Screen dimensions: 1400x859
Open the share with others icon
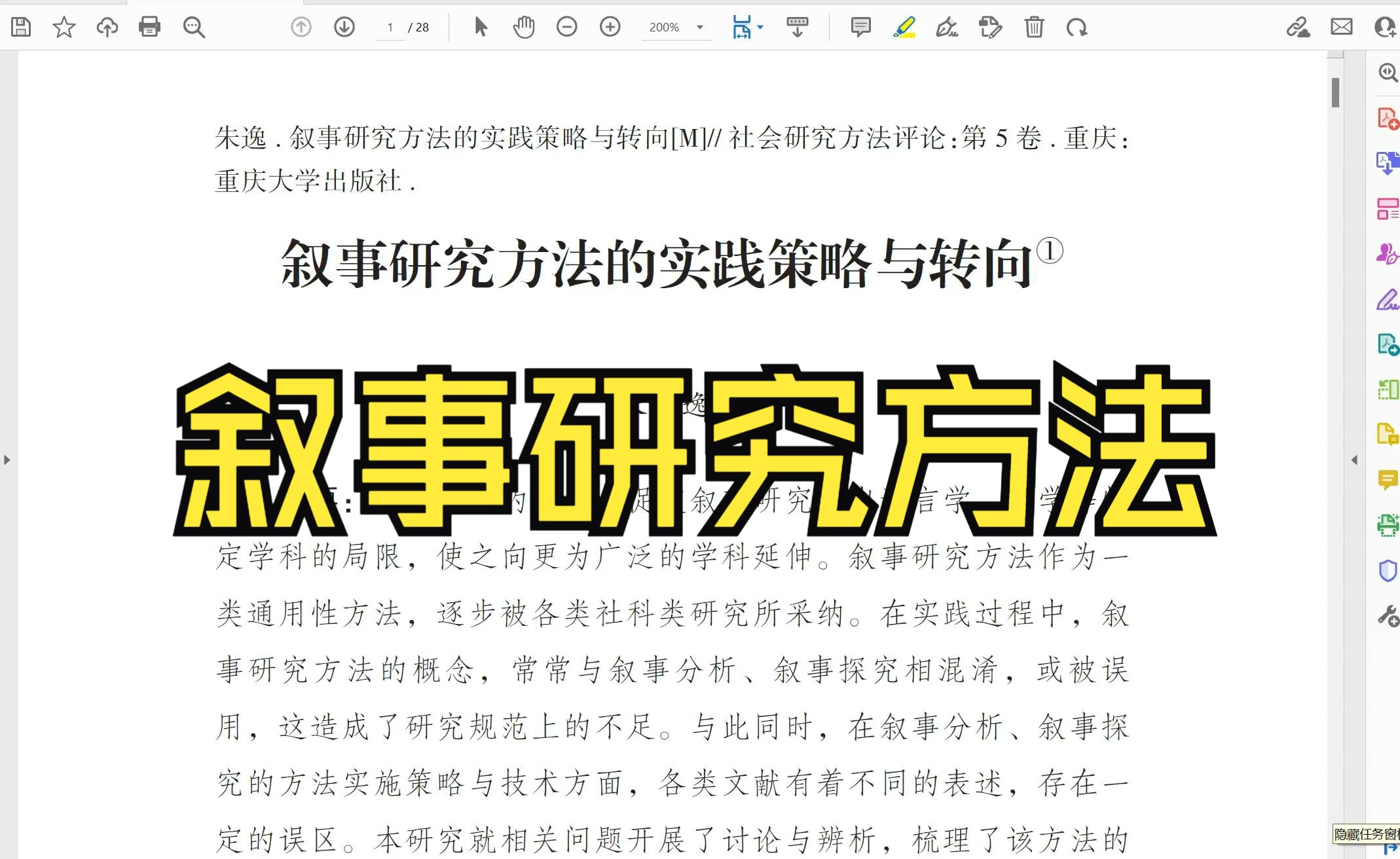[1386, 27]
